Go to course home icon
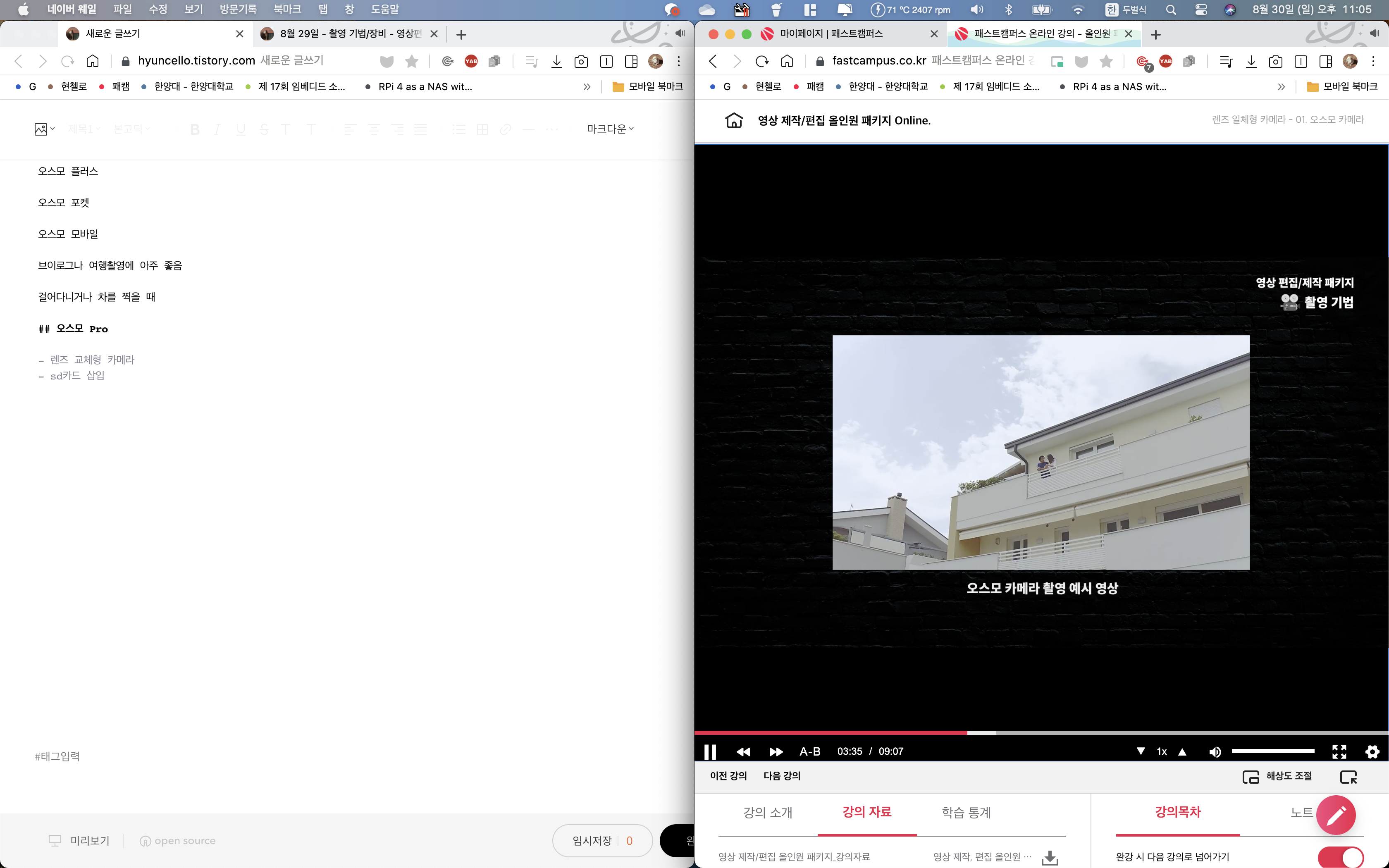This screenshot has width=1389, height=868. [x=734, y=121]
